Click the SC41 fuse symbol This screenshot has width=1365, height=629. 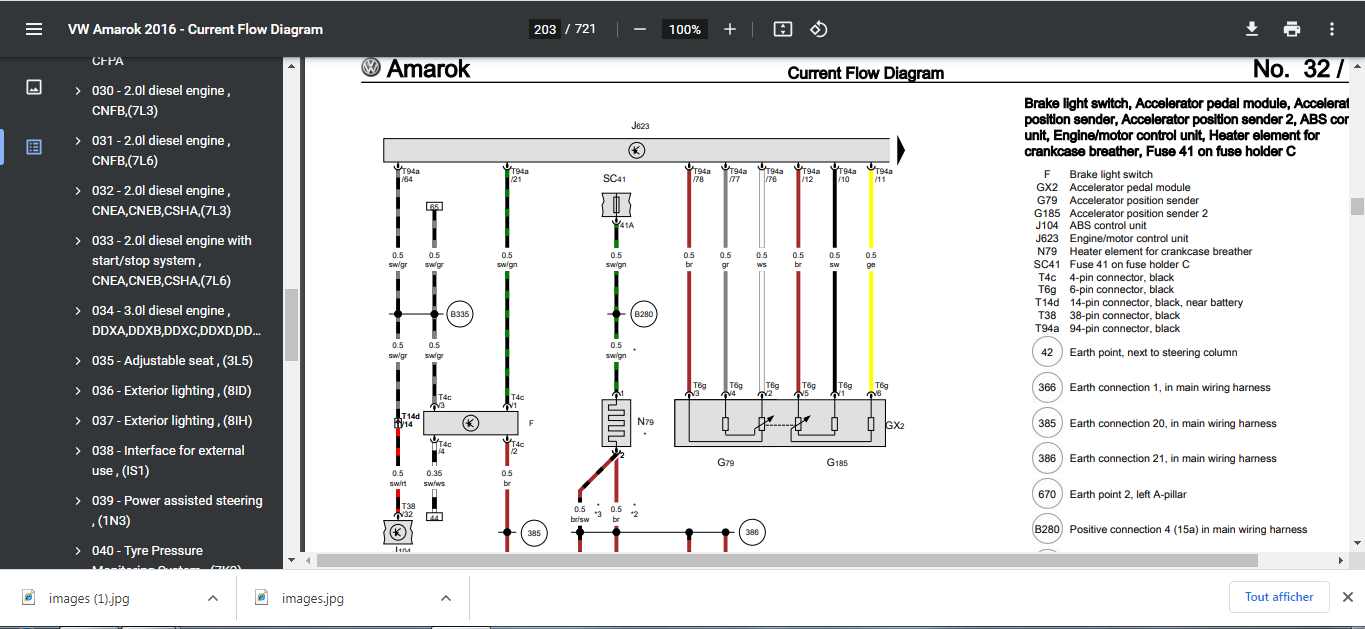click(x=615, y=205)
